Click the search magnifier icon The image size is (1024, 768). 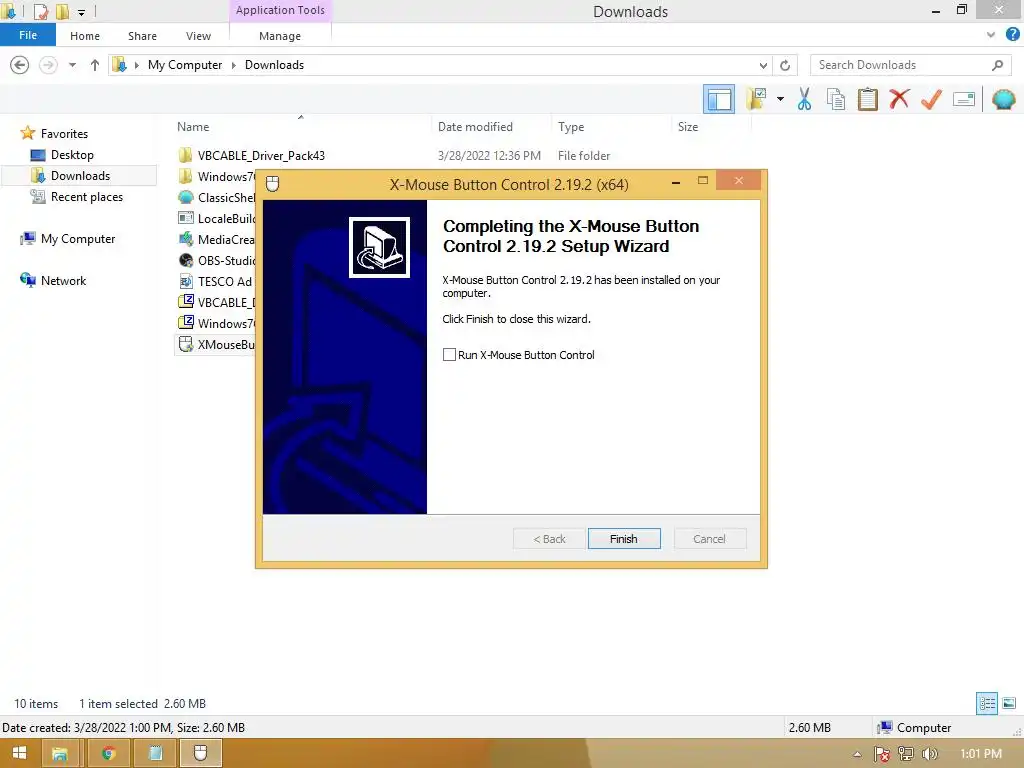[x=997, y=65]
